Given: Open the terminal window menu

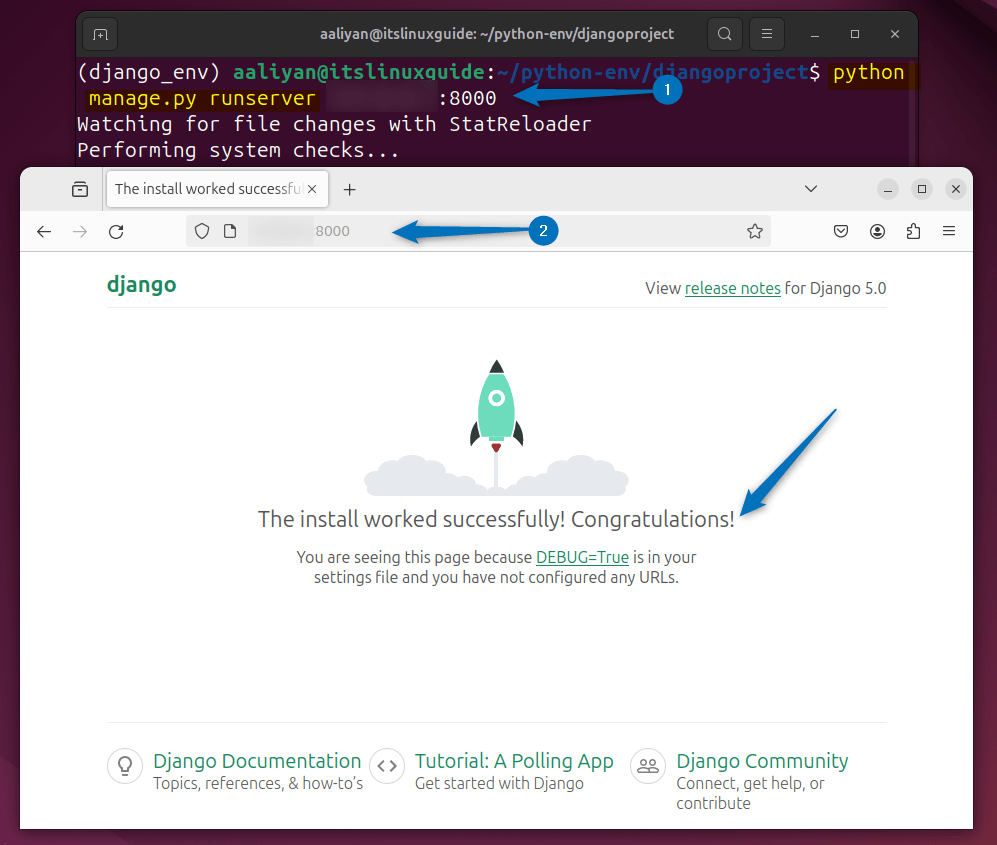Looking at the screenshot, I should pyautogui.click(x=766, y=33).
